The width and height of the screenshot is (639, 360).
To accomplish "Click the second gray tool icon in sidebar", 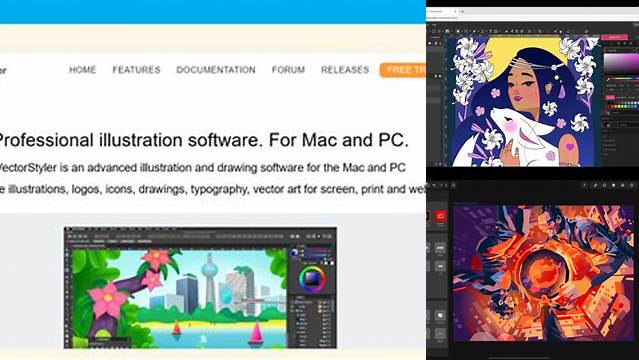I will tap(440, 266).
